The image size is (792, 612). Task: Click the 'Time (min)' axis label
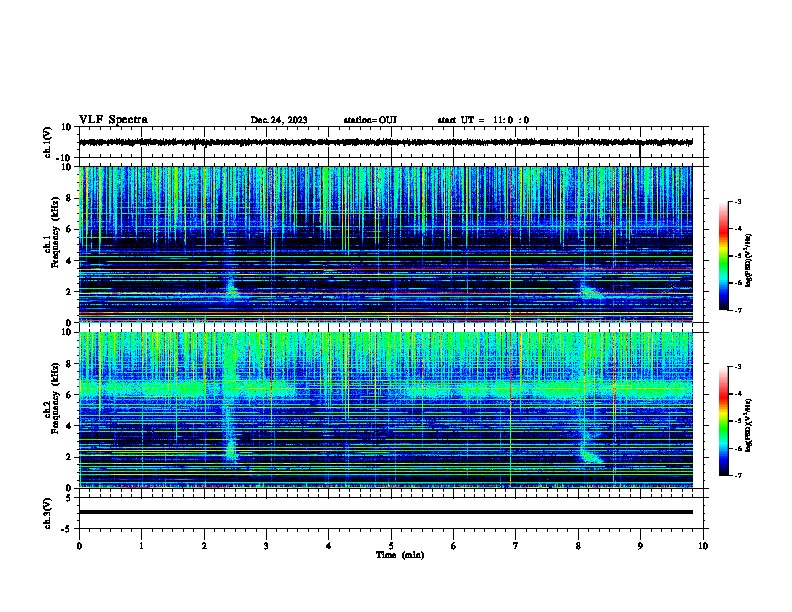400,555
